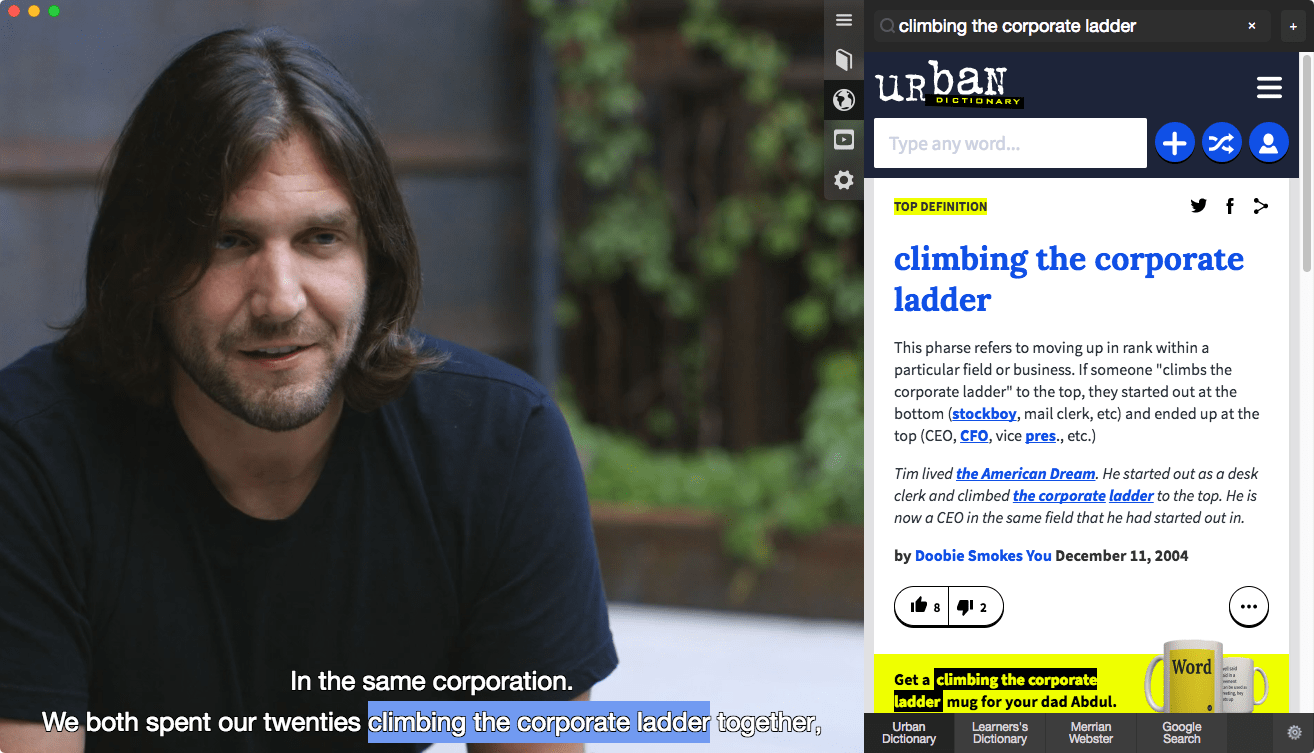Upvote the definition with thumbs up
This screenshot has height=753, width=1314.
pos(922,606)
